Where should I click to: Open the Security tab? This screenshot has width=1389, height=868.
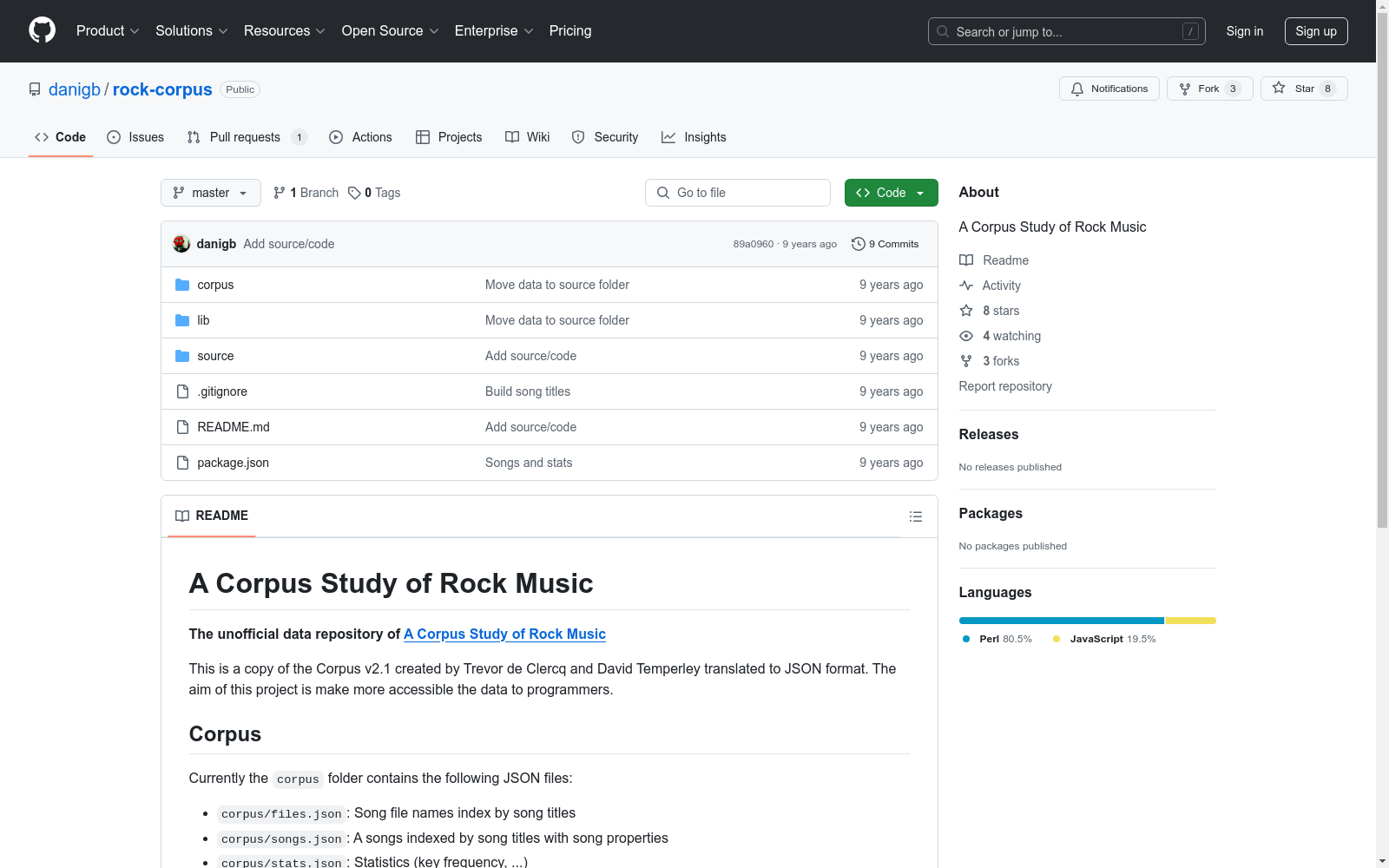point(605,137)
